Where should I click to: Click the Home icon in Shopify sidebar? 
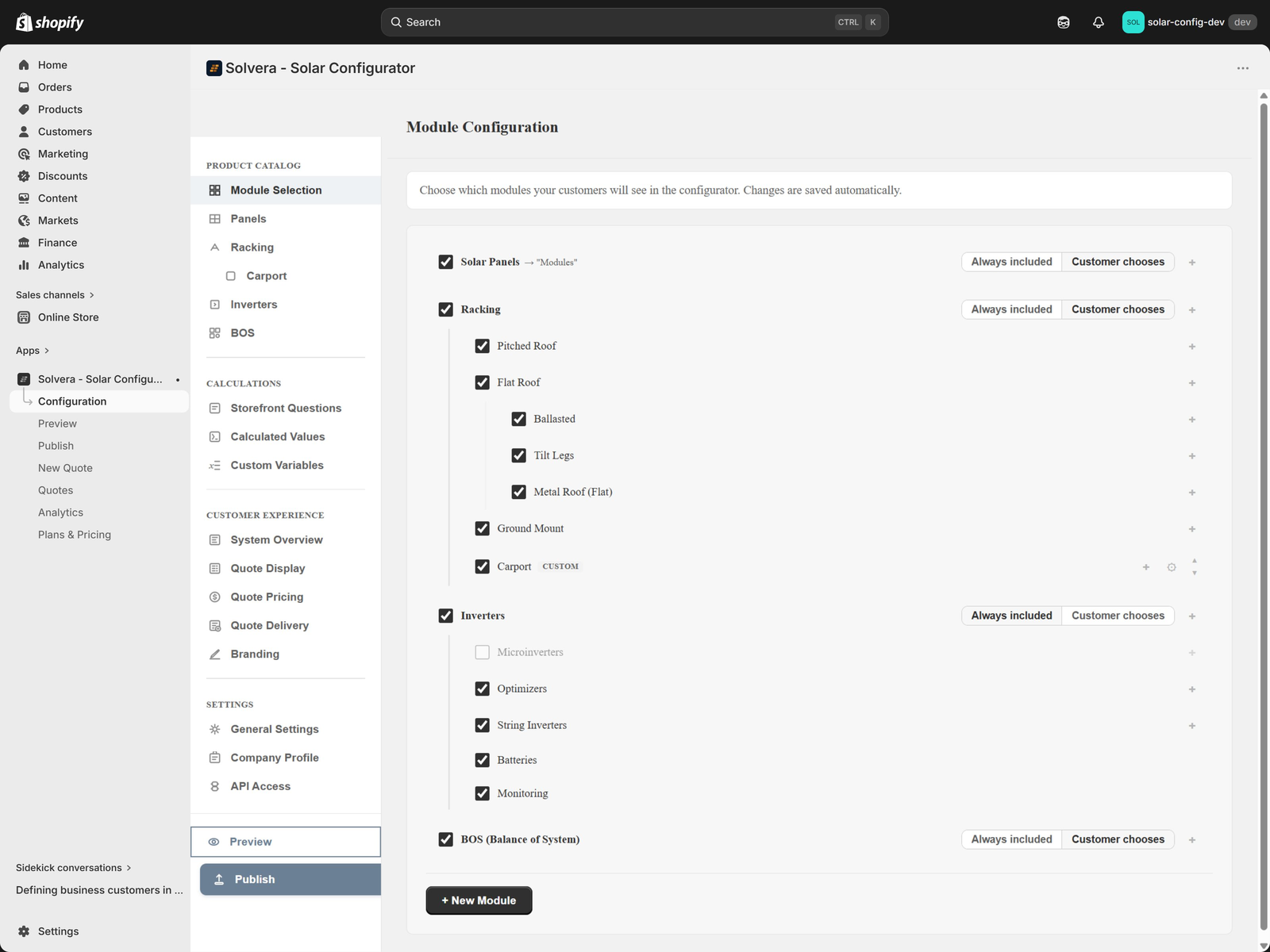click(24, 65)
